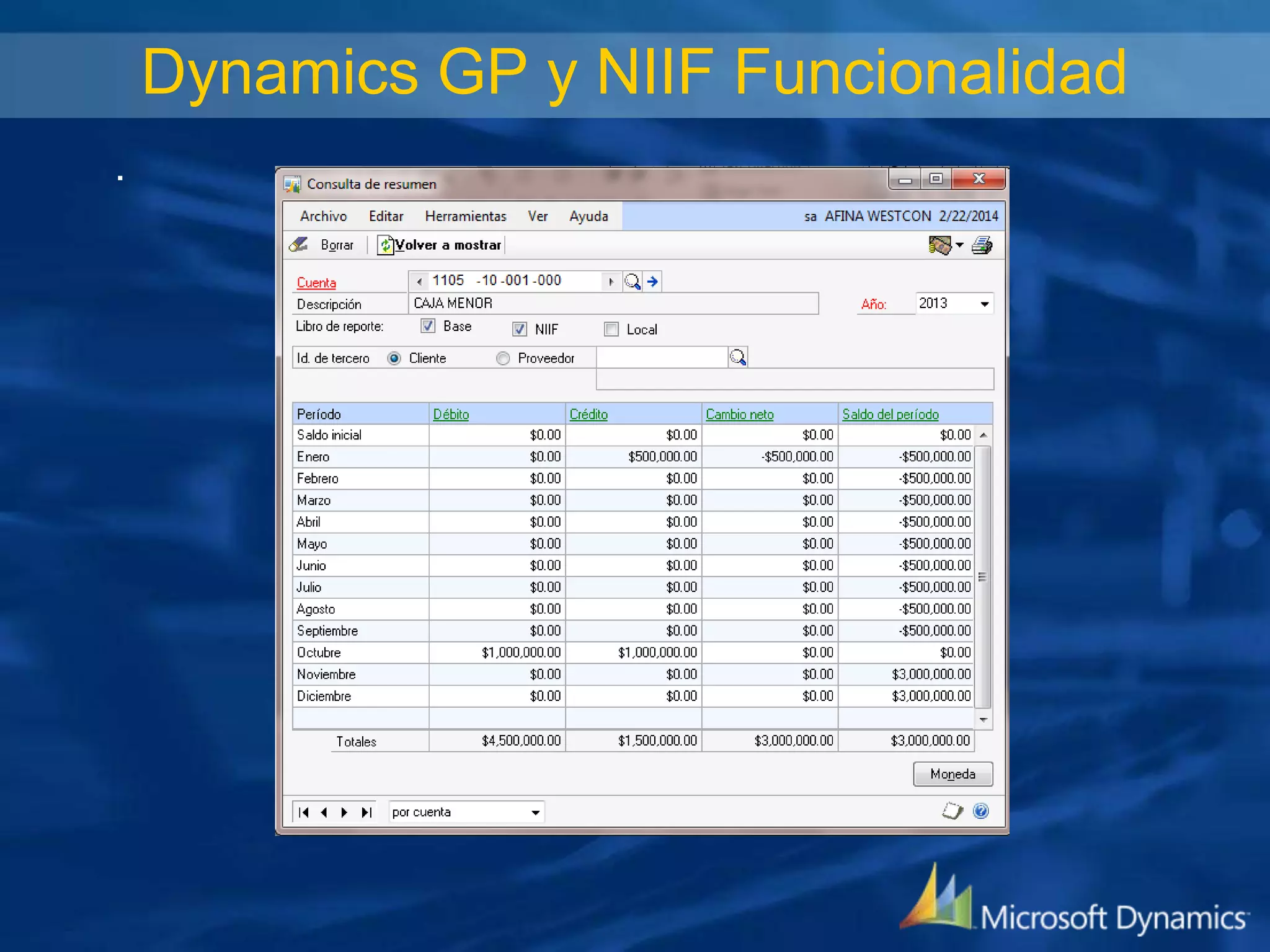Click previous account segment arrow

pyautogui.click(x=419, y=281)
